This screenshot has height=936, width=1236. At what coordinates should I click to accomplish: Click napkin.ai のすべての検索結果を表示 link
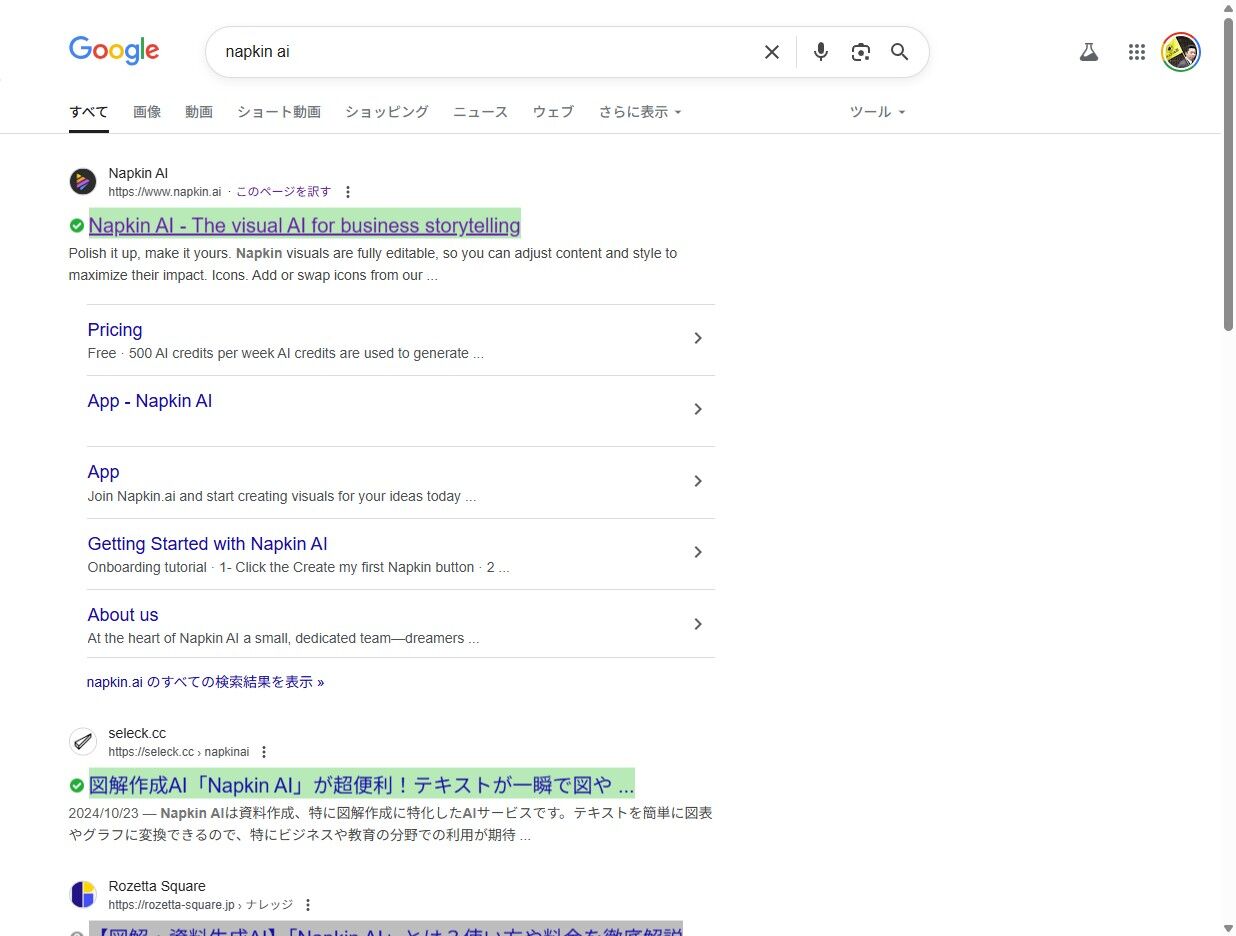coord(205,682)
